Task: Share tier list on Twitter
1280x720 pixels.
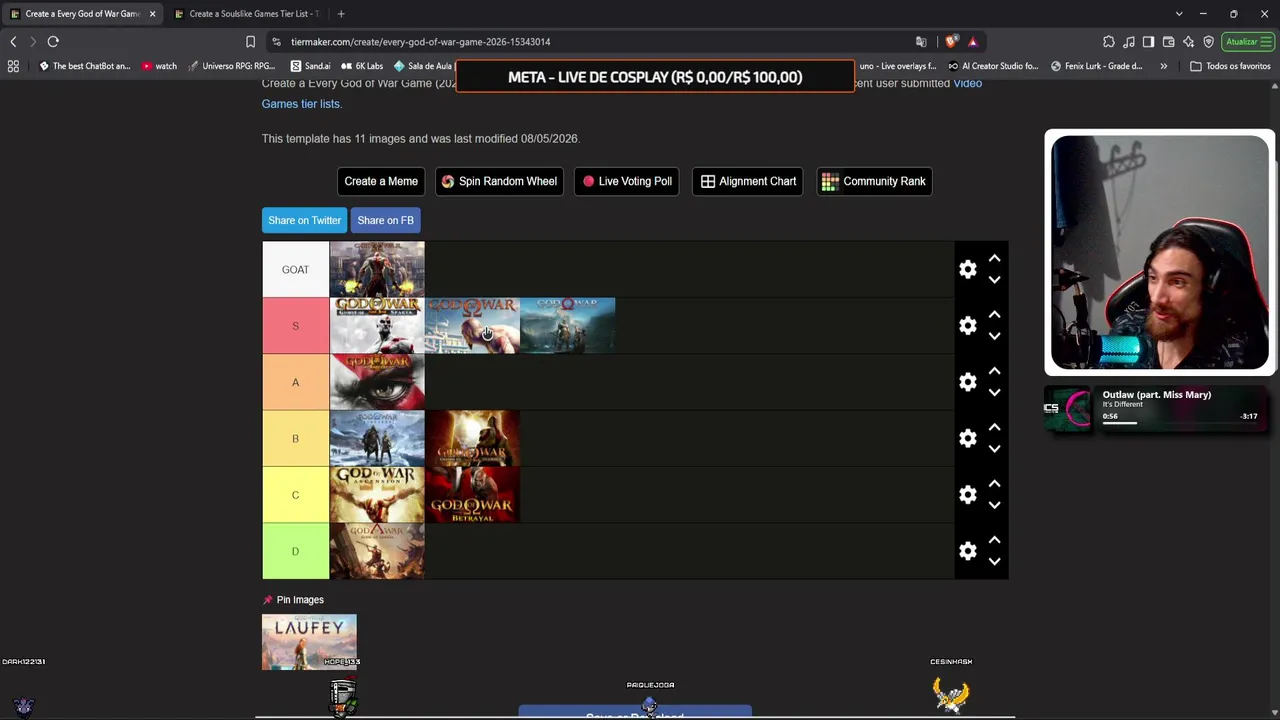Action: [x=305, y=220]
